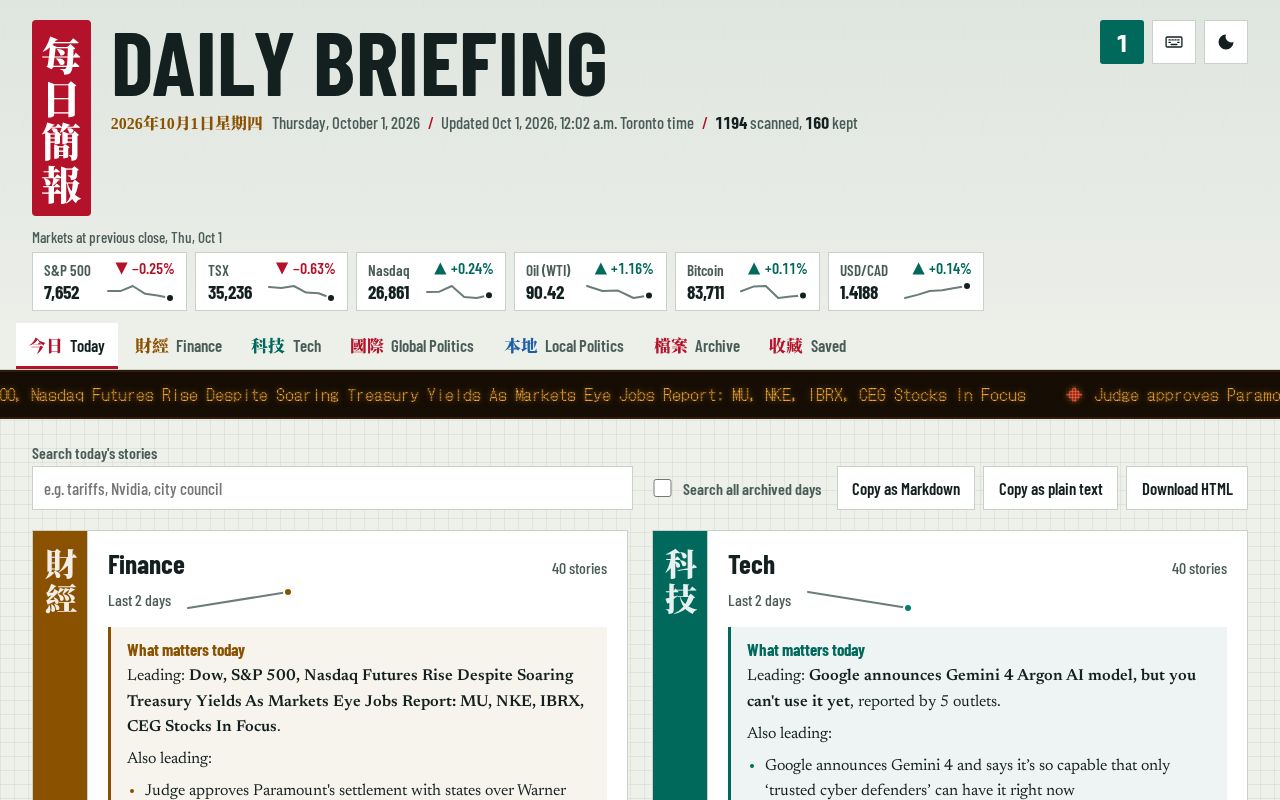Click the red dot separator in ticker
The image size is (1280, 800).
[x=1074, y=395]
